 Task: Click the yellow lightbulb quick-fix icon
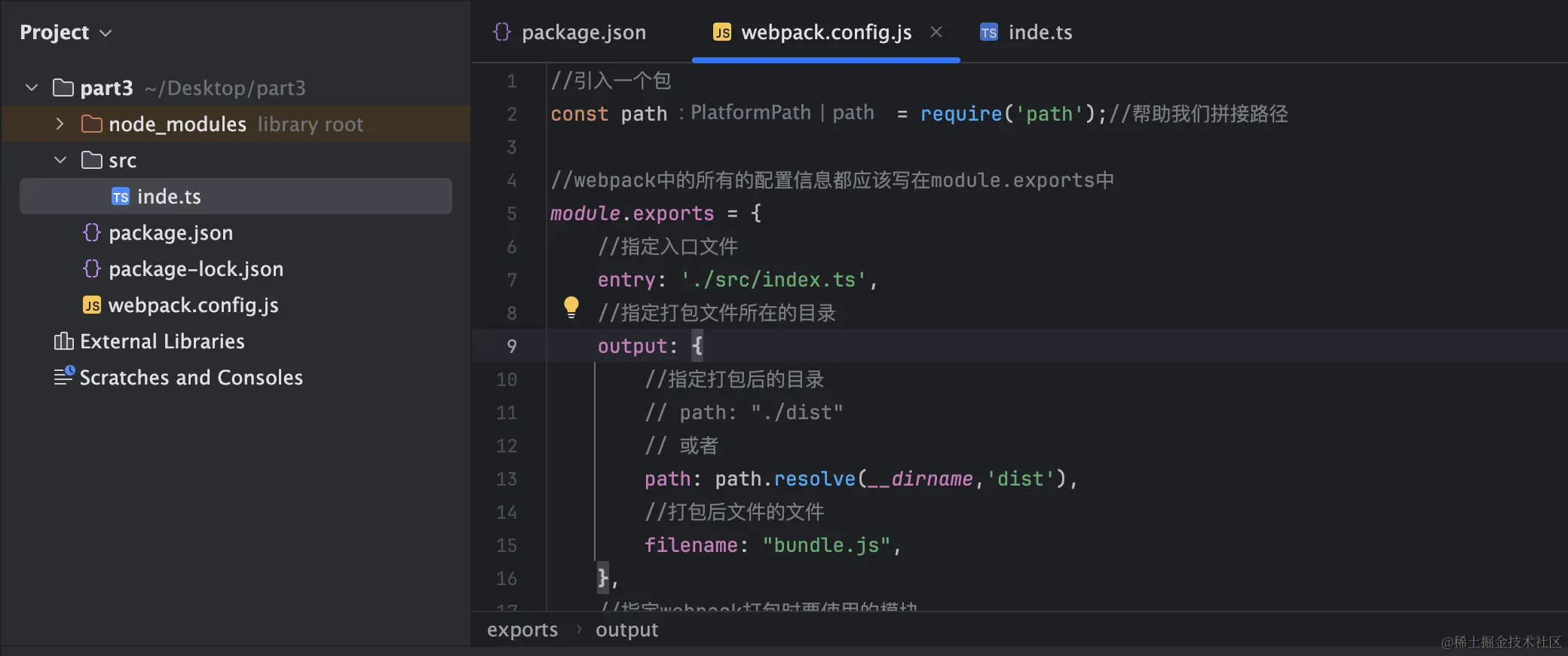click(571, 308)
